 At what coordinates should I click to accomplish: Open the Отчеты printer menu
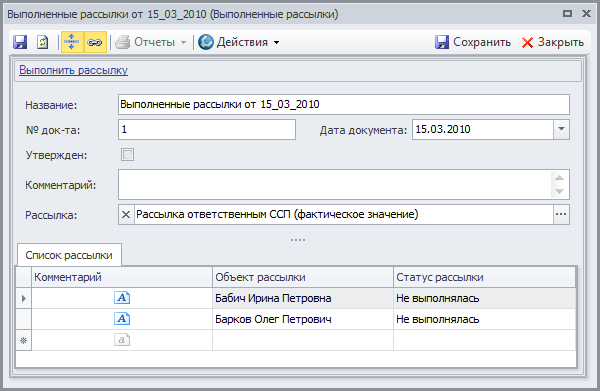pos(151,42)
